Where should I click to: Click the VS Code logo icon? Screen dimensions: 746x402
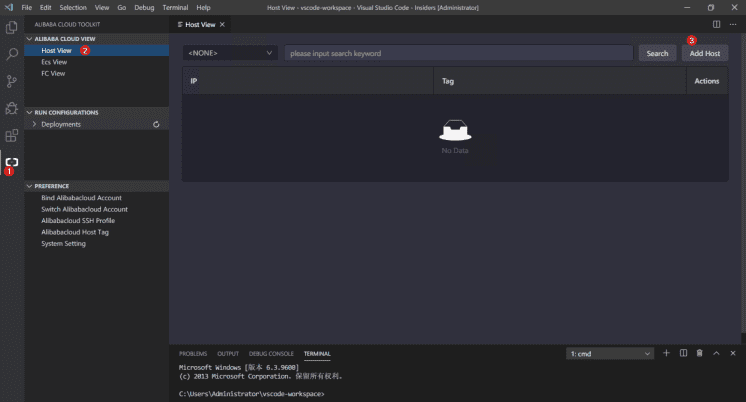(x=9, y=7)
